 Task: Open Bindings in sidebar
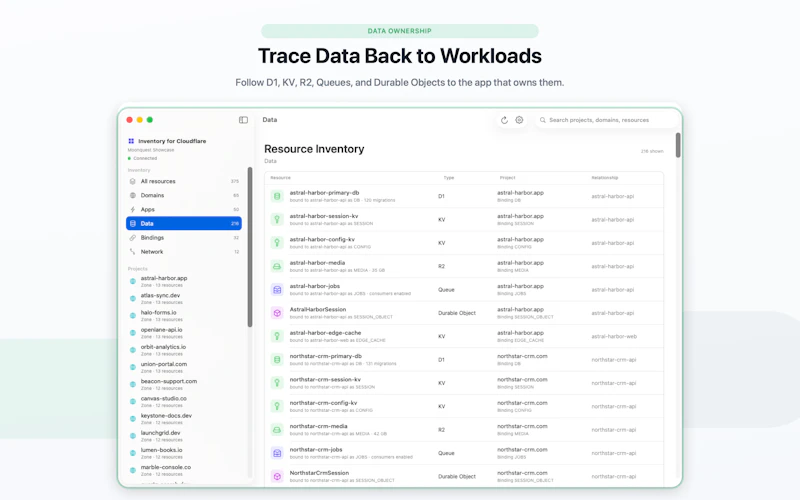(x=184, y=238)
